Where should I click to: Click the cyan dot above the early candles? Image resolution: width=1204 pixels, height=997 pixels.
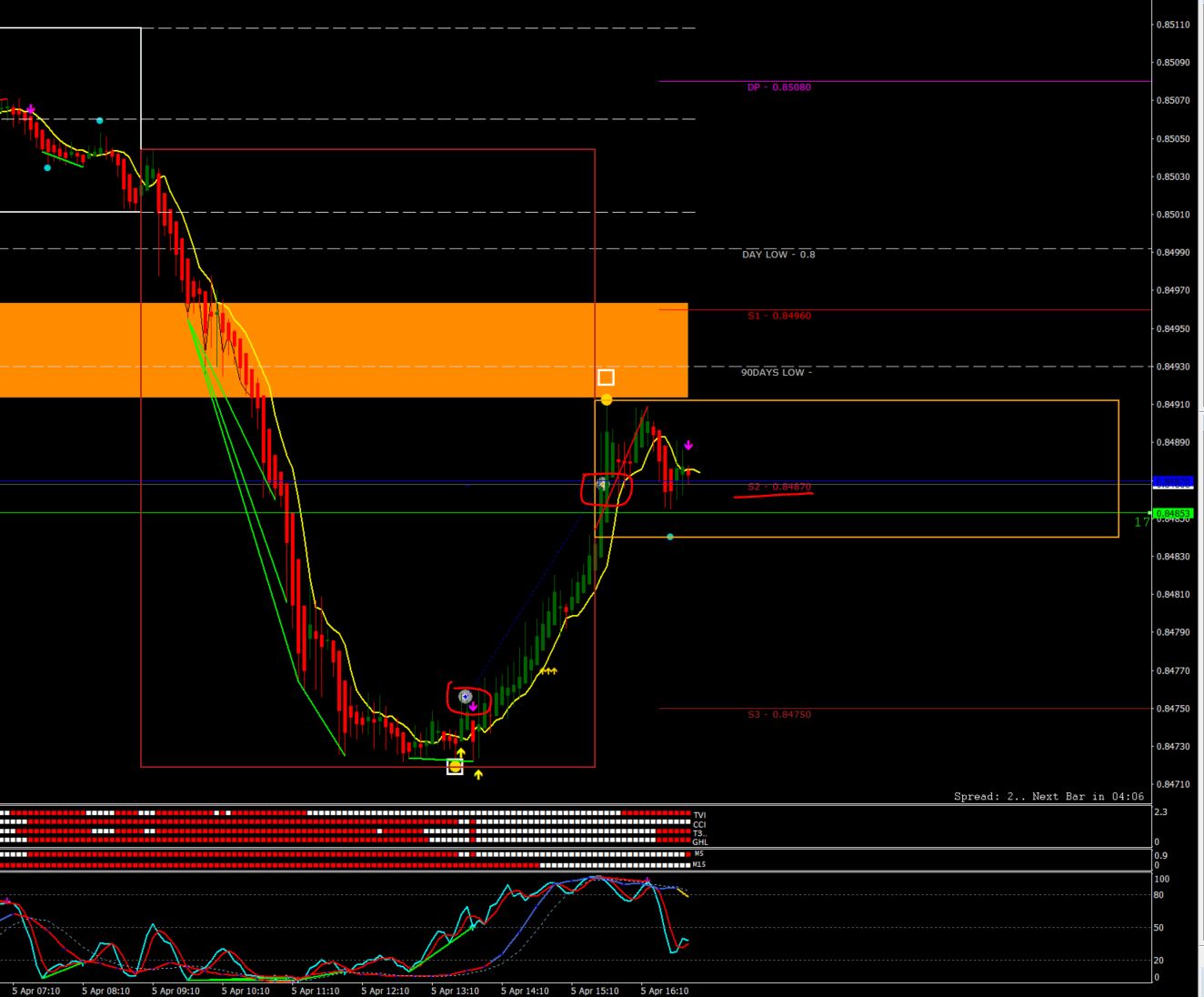[100, 120]
